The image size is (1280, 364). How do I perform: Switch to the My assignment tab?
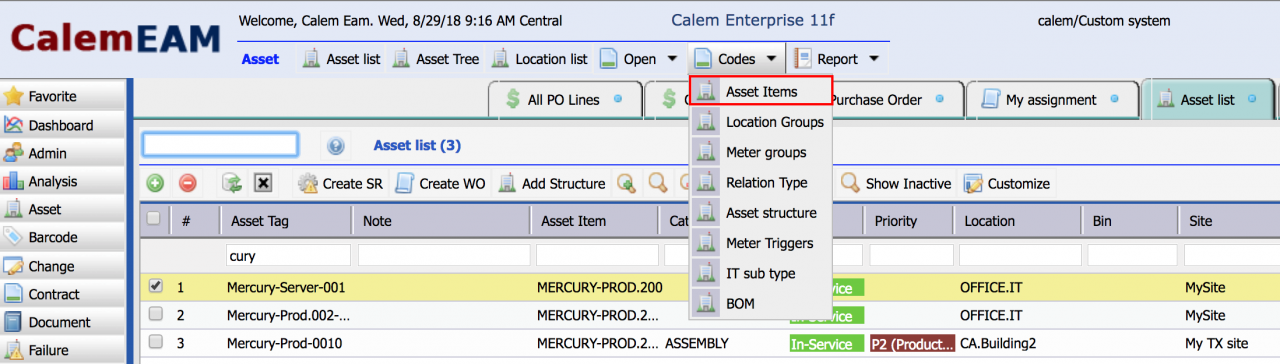pyautogui.click(x=1050, y=100)
